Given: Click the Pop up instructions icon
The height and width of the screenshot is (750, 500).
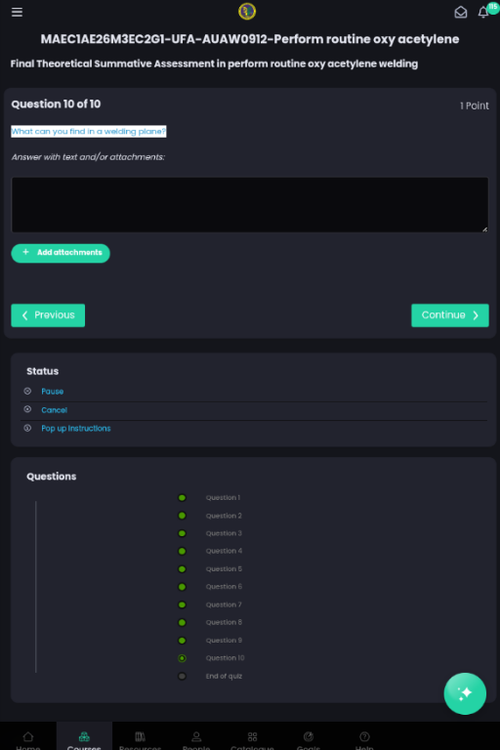Looking at the screenshot, I should pos(27,428).
